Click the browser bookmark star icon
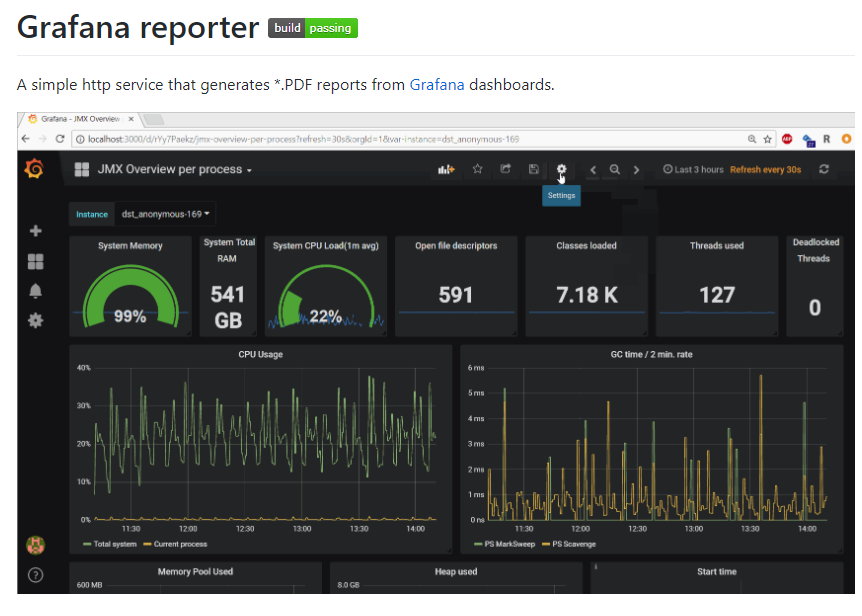The height and width of the screenshot is (616, 862). 767,139
